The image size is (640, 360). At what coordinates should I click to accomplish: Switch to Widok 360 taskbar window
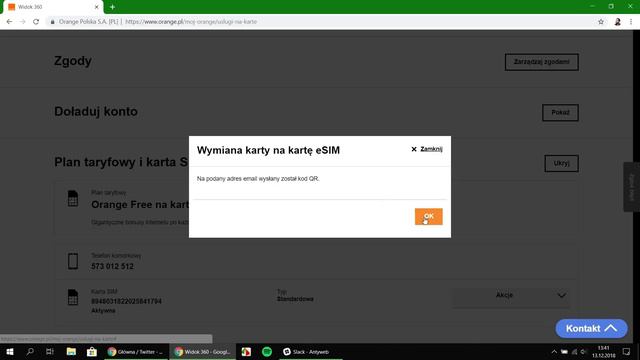(x=202, y=351)
